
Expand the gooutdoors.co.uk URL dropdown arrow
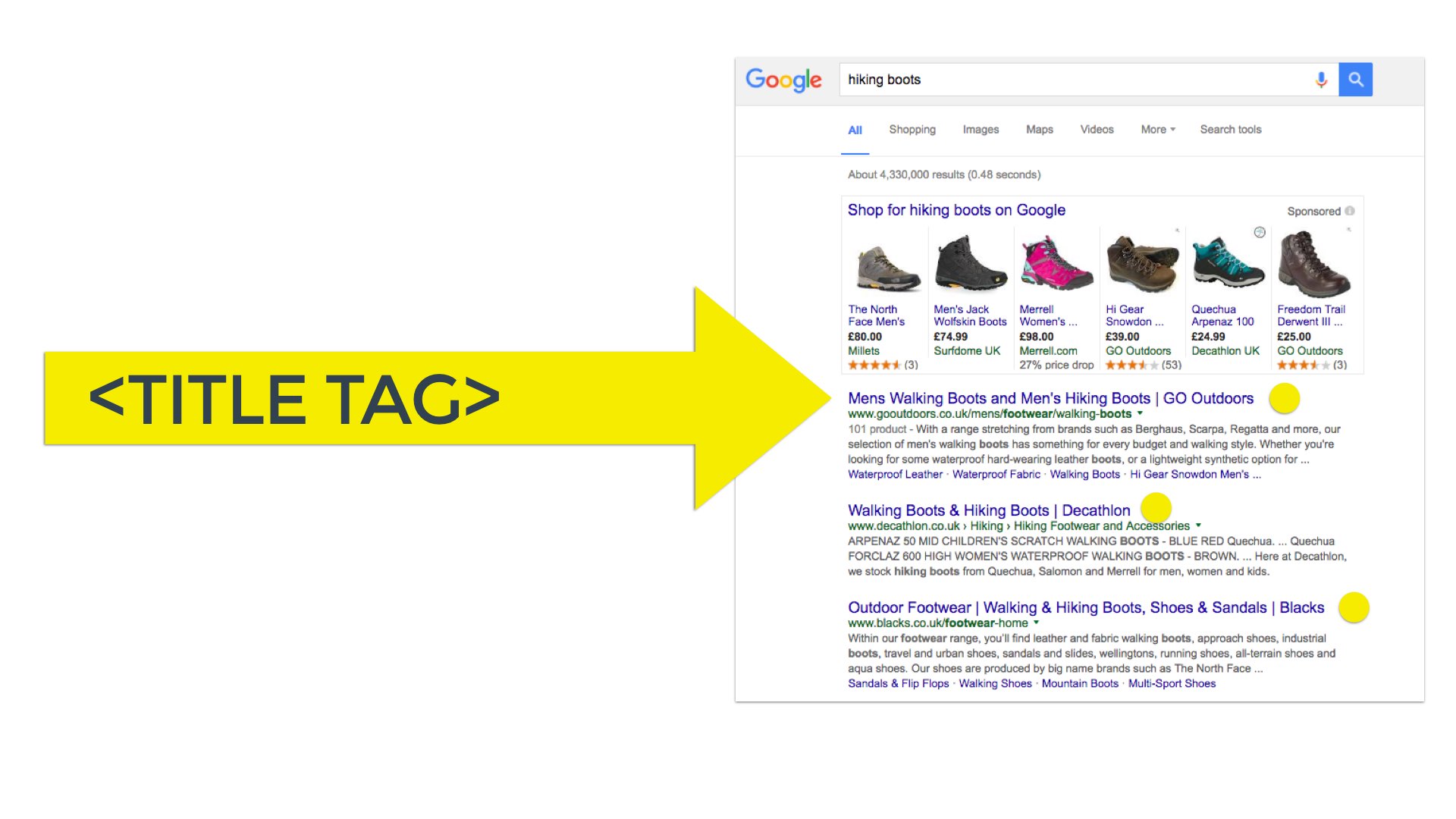click(x=1140, y=414)
